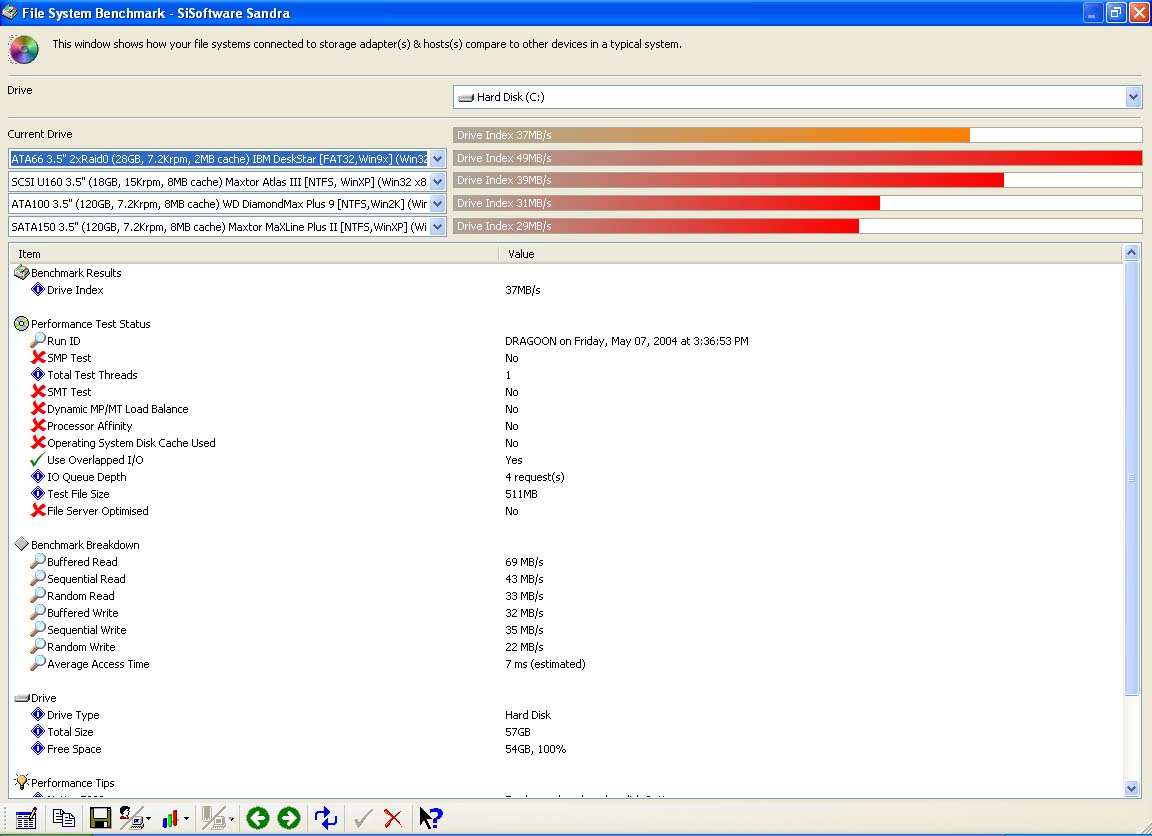Select the Operating System Disk Cache Used row
This screenshot has width=1152, height=836.
pyautogui.click(x=566, y=443)
